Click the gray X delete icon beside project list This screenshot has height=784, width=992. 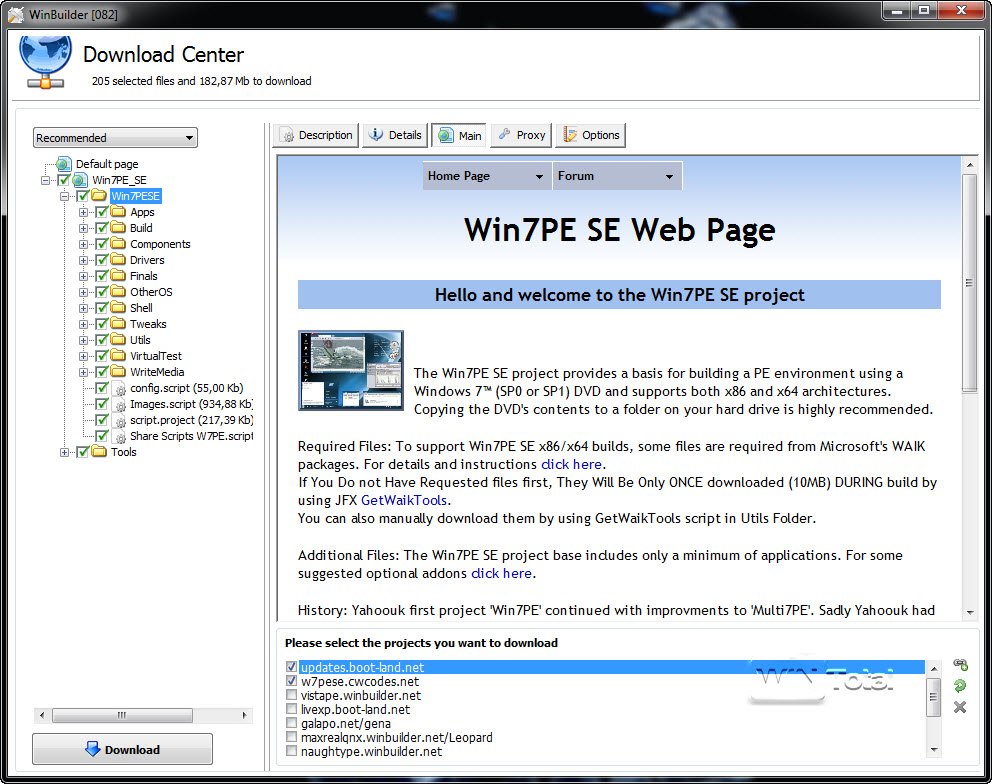coord(960,707)
